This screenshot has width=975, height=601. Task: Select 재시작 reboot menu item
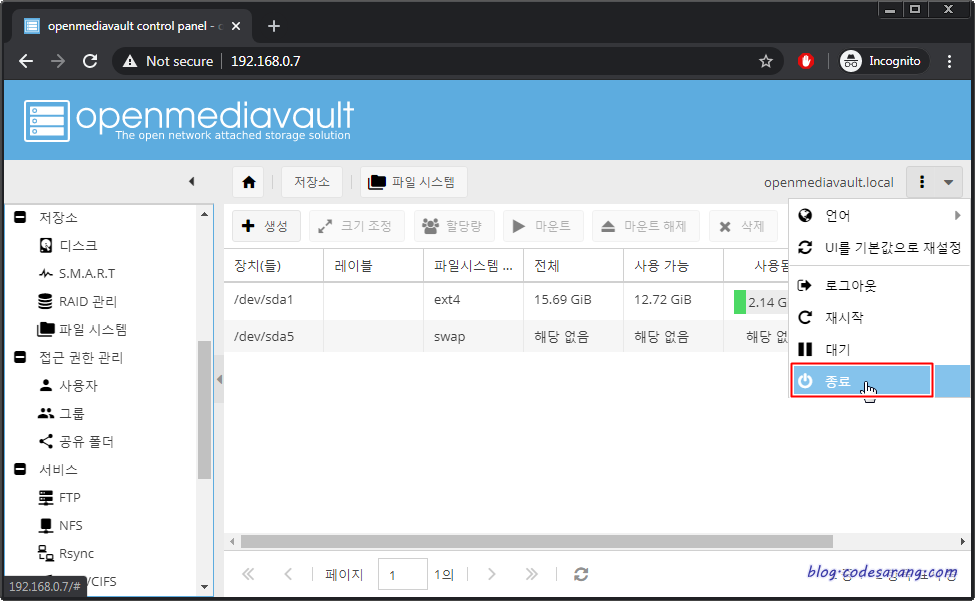click(879, 318)
